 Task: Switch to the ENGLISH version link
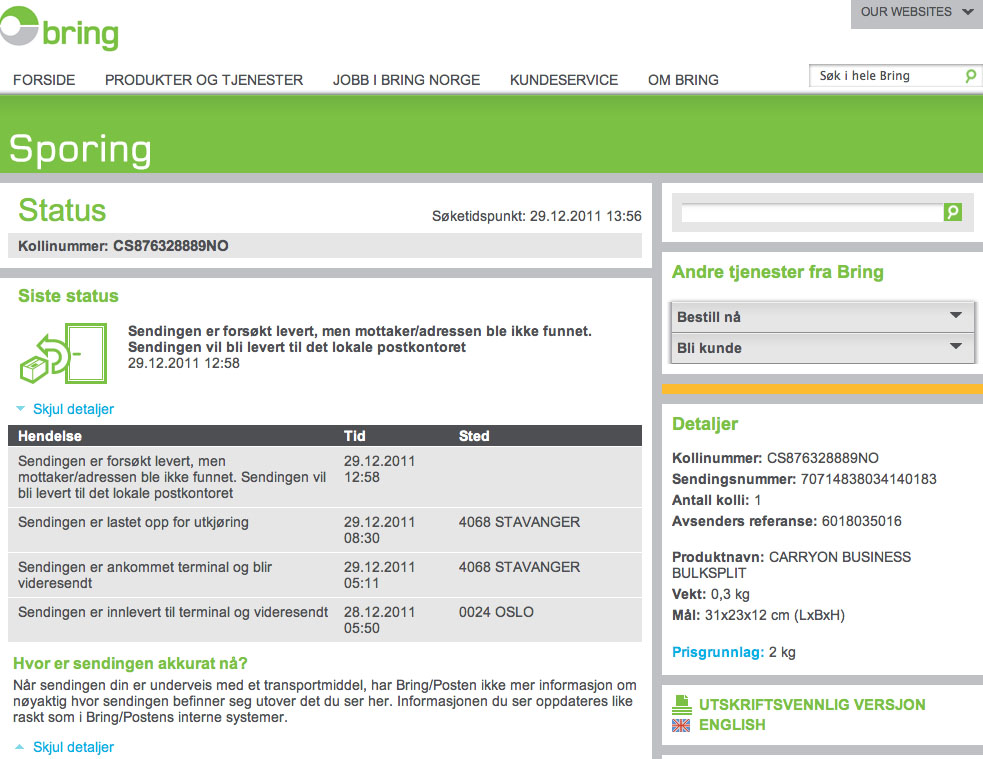click(732, 725)
